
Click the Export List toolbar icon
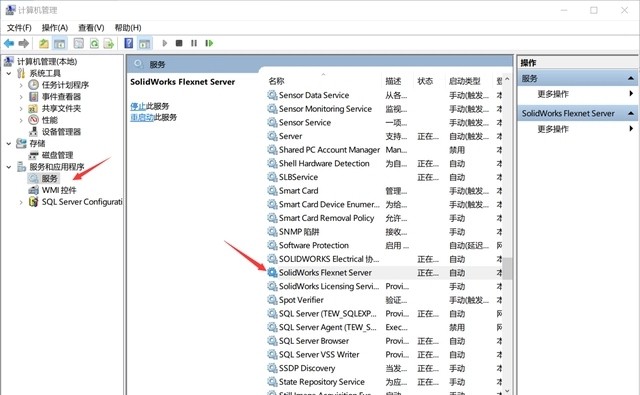tap(109, 43)
